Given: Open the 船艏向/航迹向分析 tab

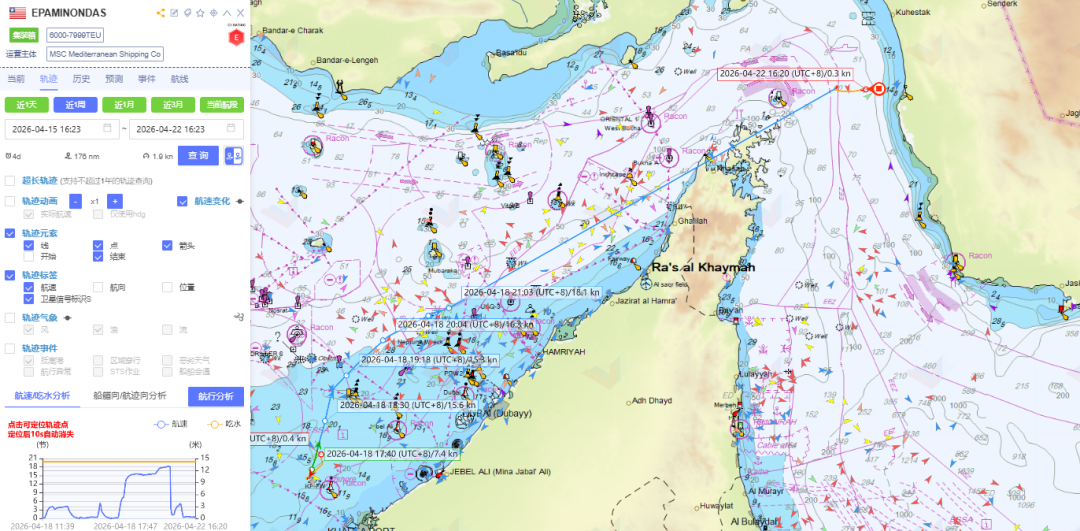Looking at the screenshot, I should coord(129,396).
